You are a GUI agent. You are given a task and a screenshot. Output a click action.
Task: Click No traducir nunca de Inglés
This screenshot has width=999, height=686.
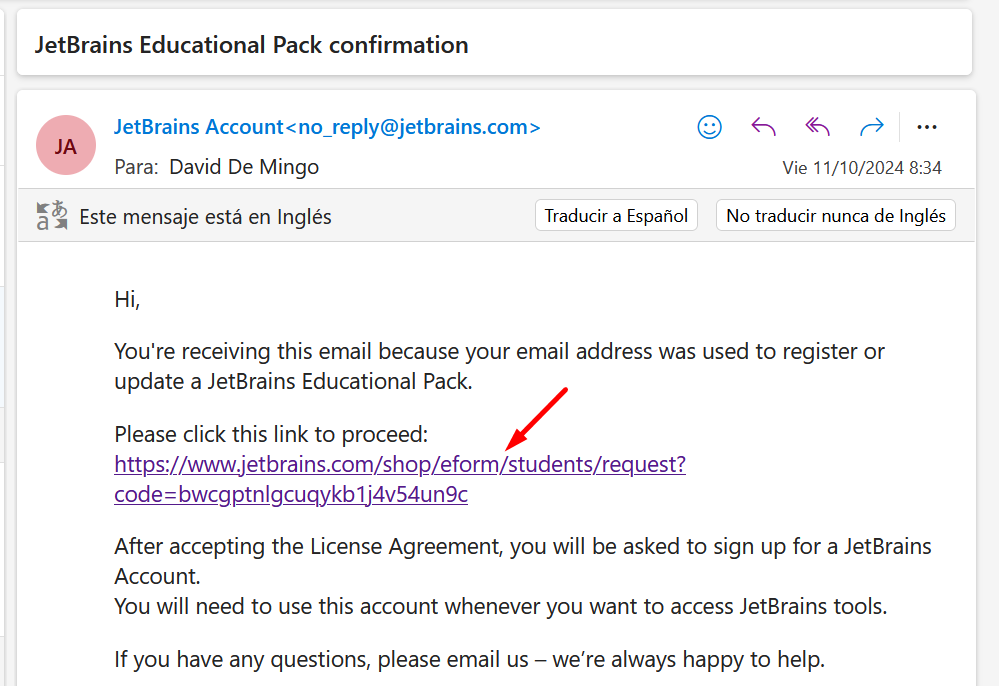click(835, 216)
